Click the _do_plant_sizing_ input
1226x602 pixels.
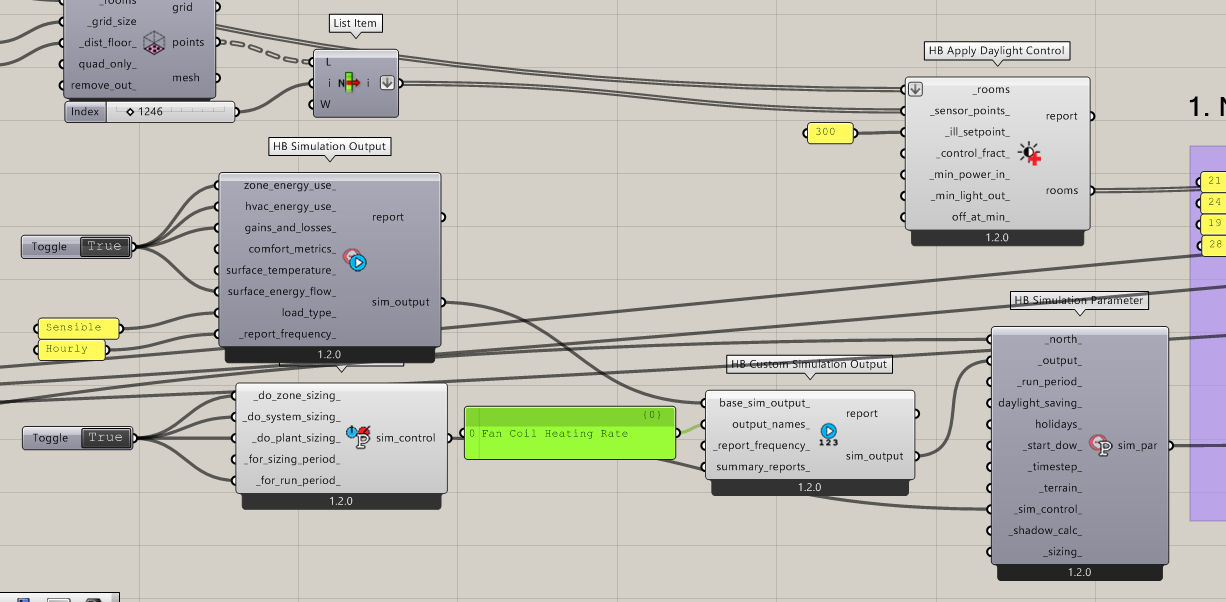tap(297, 438)
